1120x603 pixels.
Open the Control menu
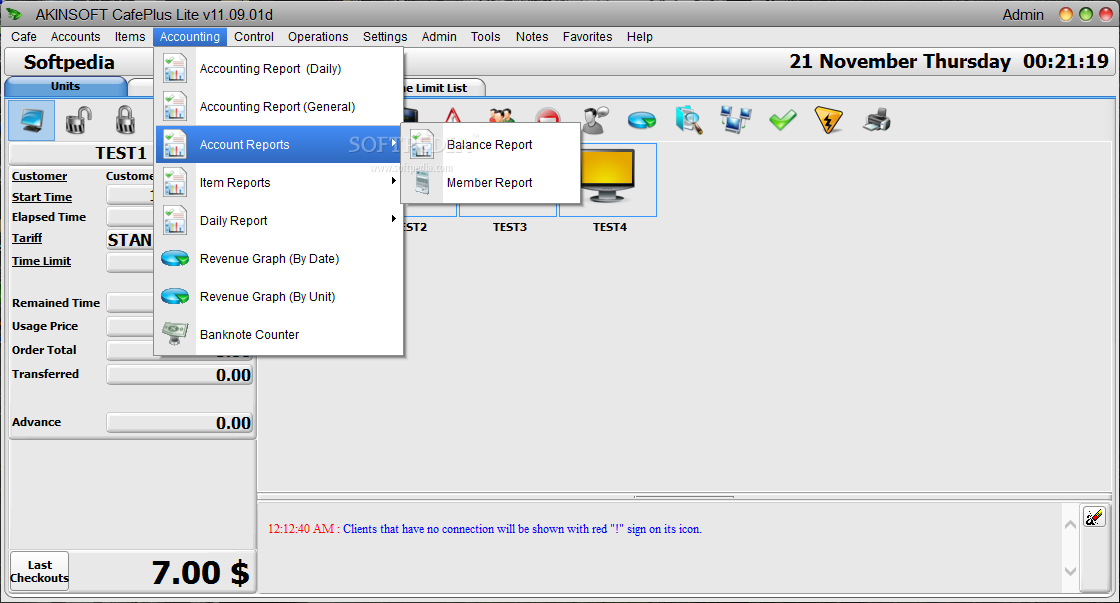pos(254,36)
